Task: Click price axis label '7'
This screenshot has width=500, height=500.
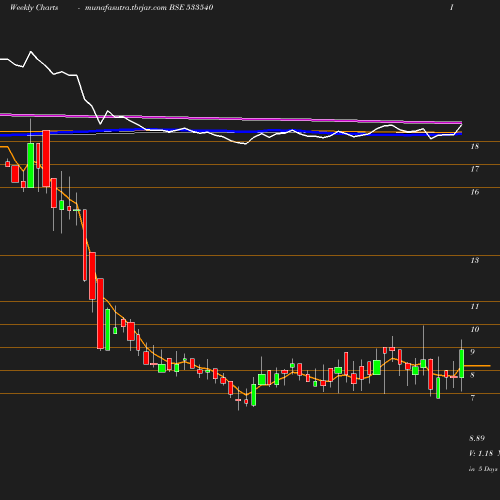Action: pos(472,398)
